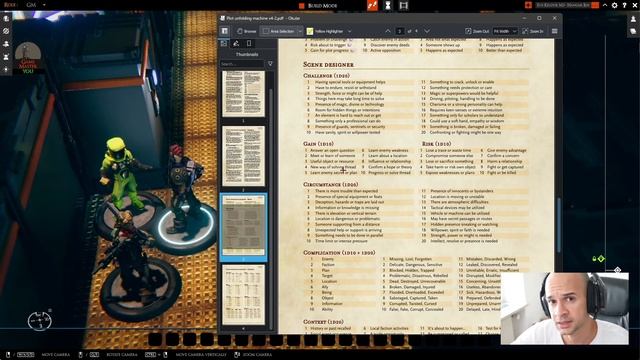
Task: Click the thumbnail Search field
Action: point(242,64)
